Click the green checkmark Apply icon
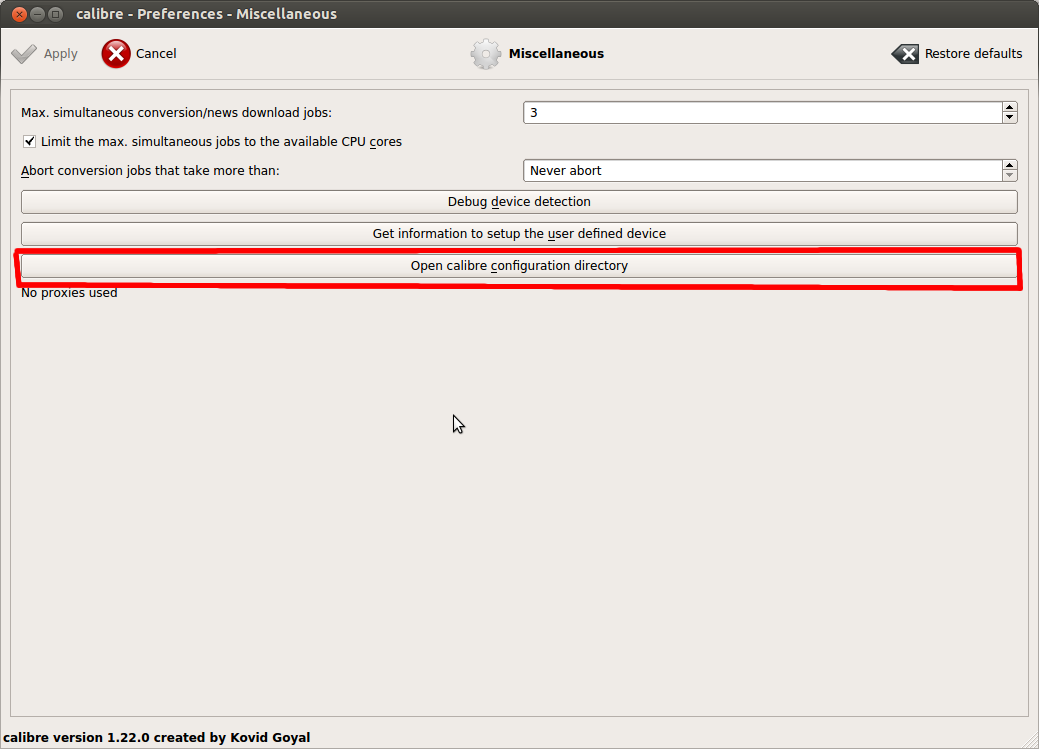This screenshot has width=1039, height=749. pos(24,54)
